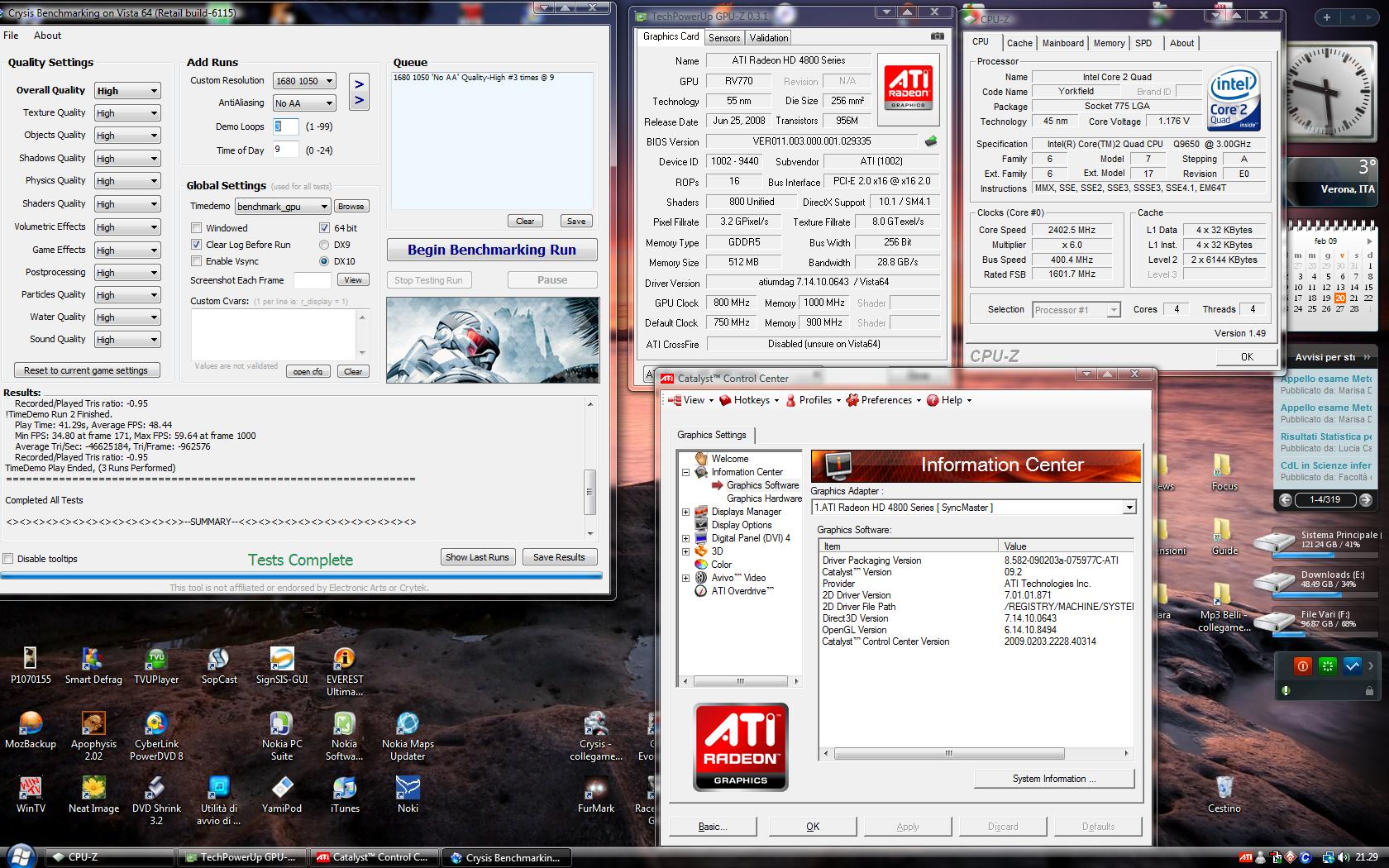Collapse the Information Center tree node

685,472
